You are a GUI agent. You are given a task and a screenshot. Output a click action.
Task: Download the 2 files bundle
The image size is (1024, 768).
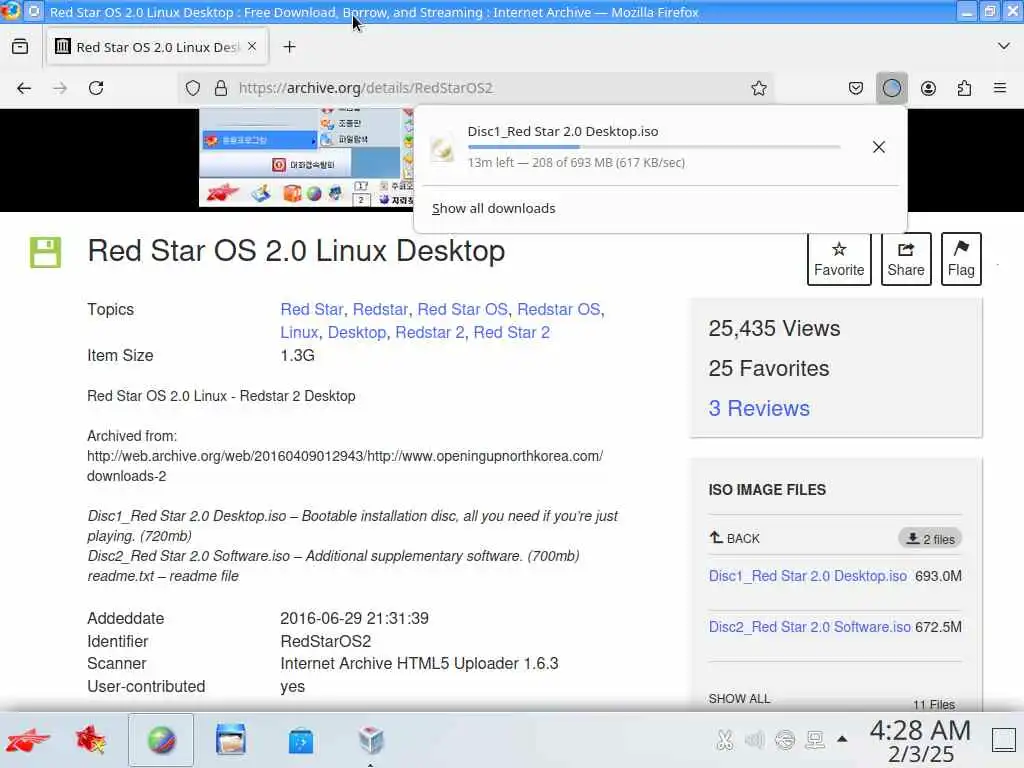[x=930, y=538]
